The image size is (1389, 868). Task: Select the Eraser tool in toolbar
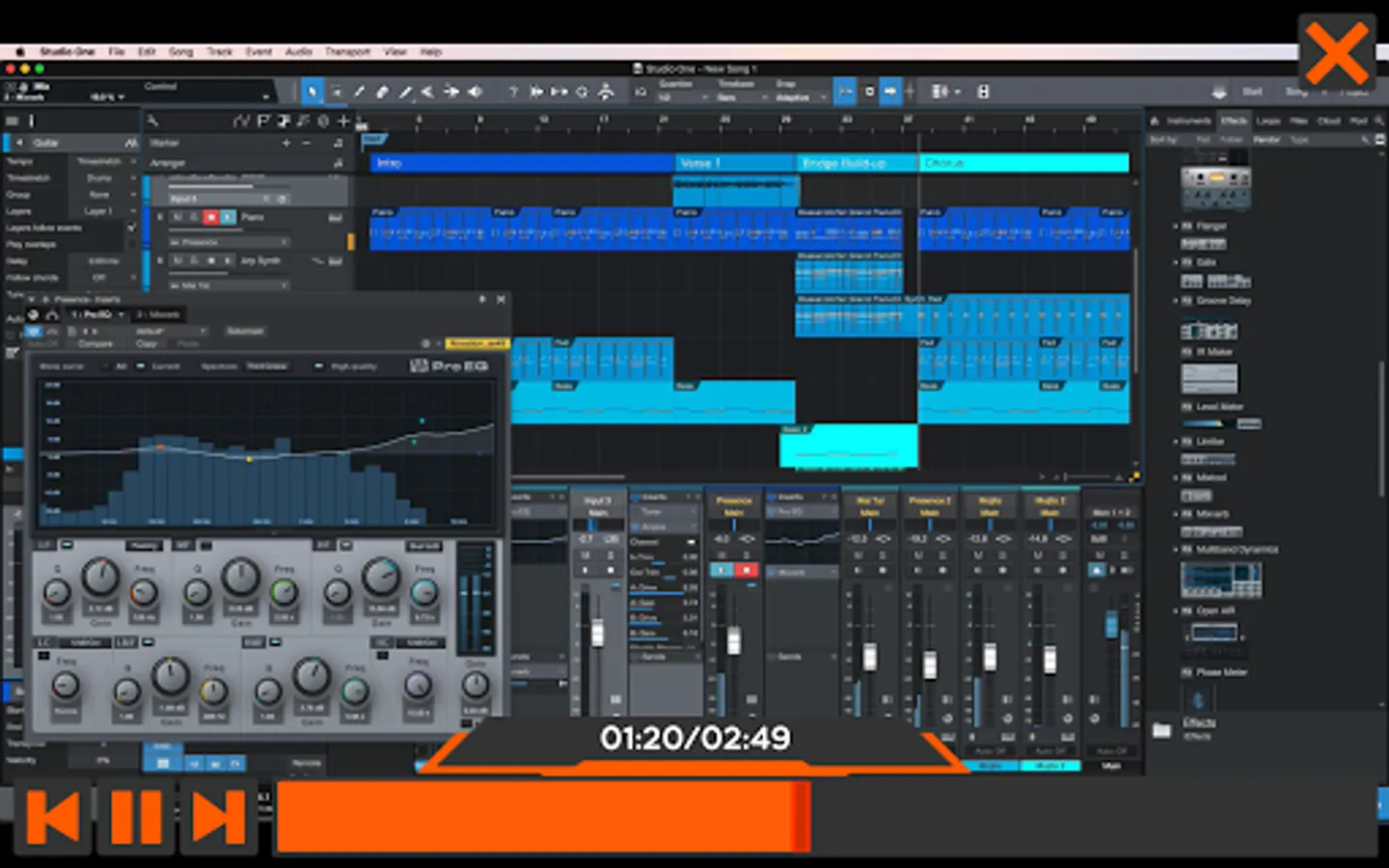382,92
